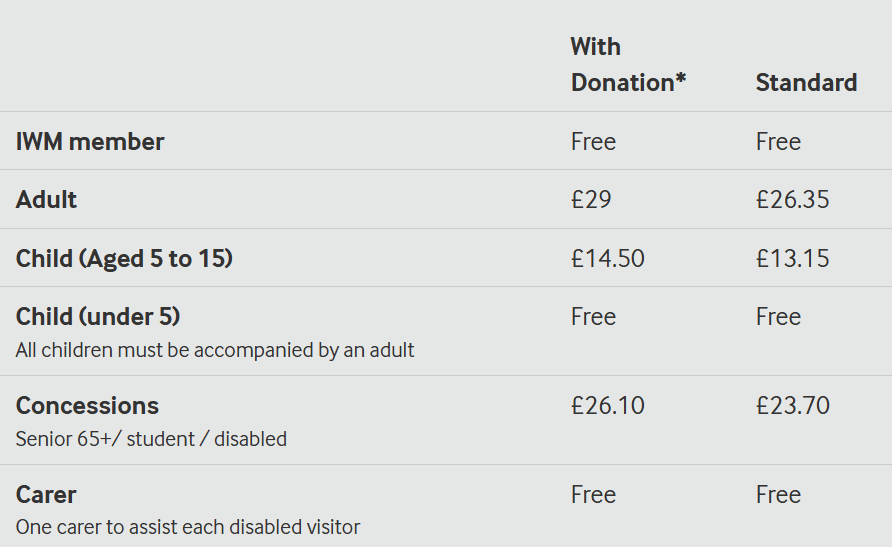Click the With Donation* column header
This screenshot has width=892, height=547.
(x=628, y=64)
